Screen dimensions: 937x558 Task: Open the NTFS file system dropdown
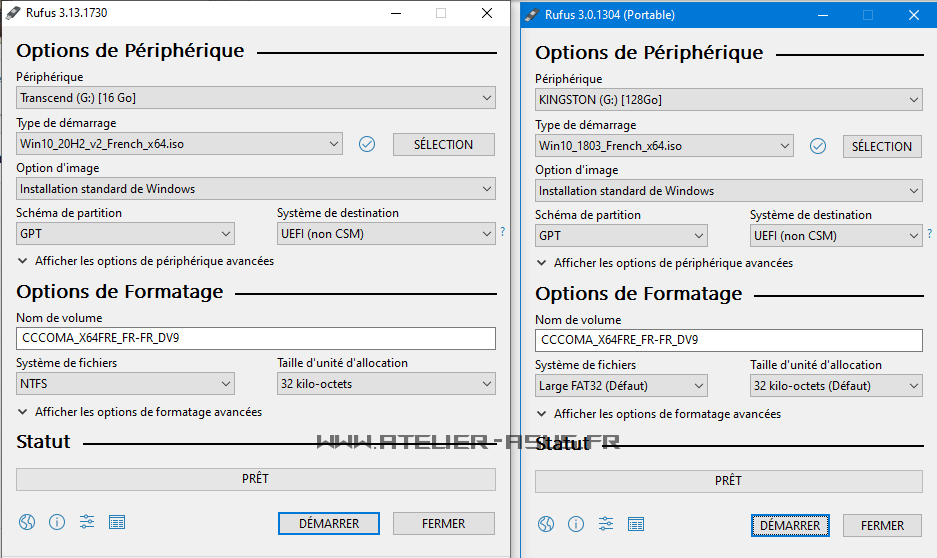point(125,384)
